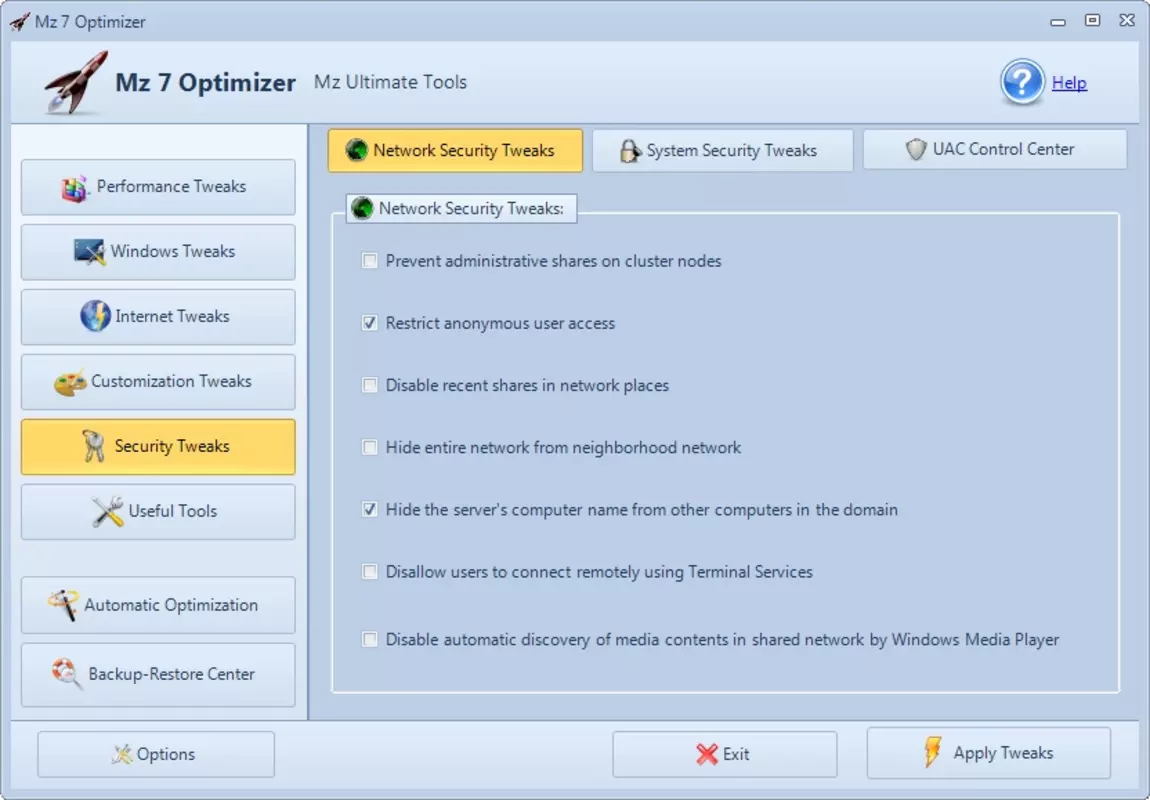Uncheck Restrict anonymous user access

coord(370,323)
